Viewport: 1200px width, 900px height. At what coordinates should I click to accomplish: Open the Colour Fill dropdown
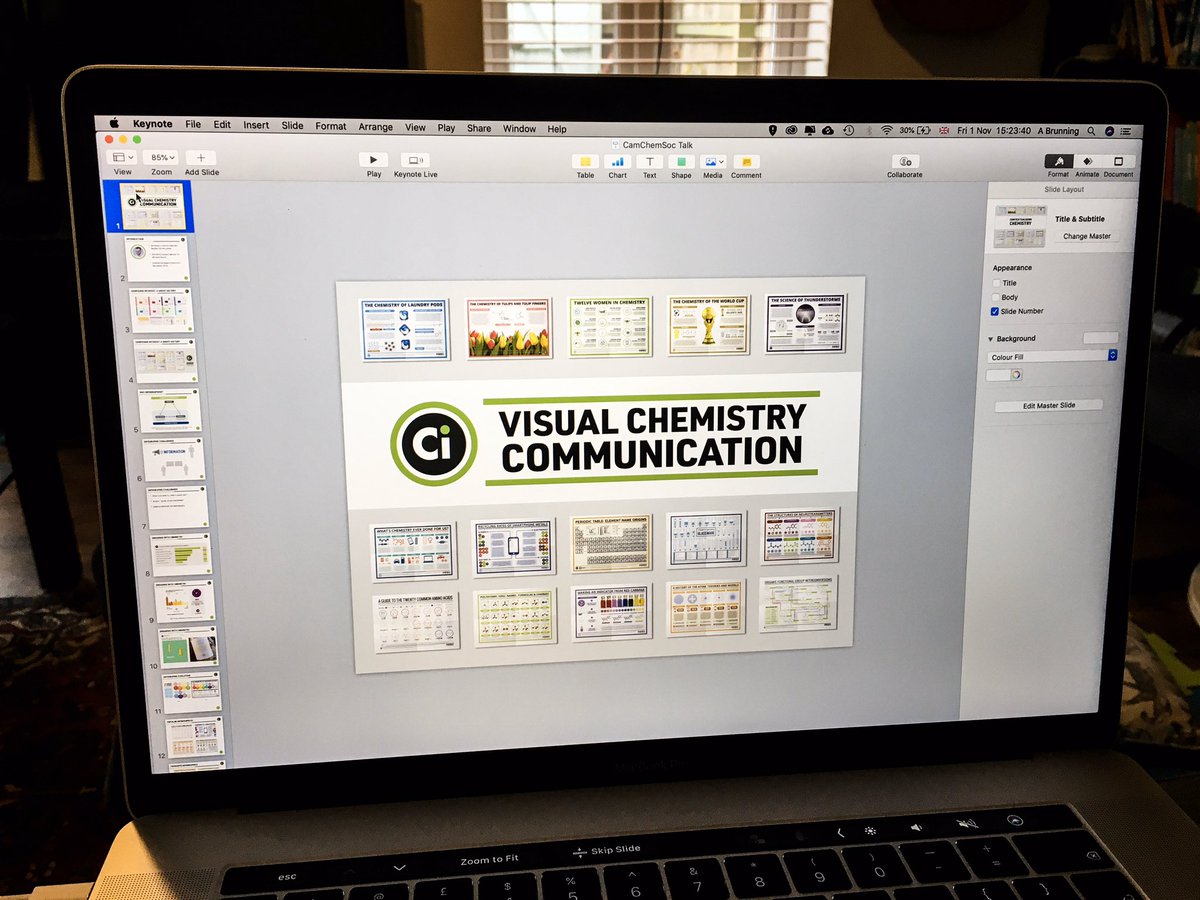click(x=1052, y=356)
